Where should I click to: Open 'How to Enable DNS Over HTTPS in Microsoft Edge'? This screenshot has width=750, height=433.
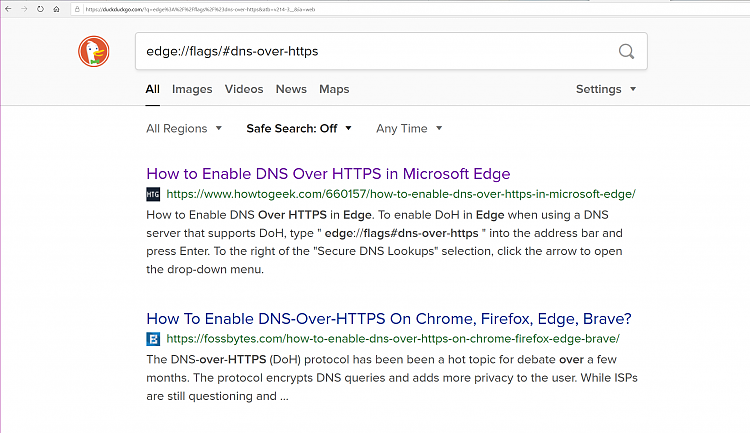click(328, 174)
